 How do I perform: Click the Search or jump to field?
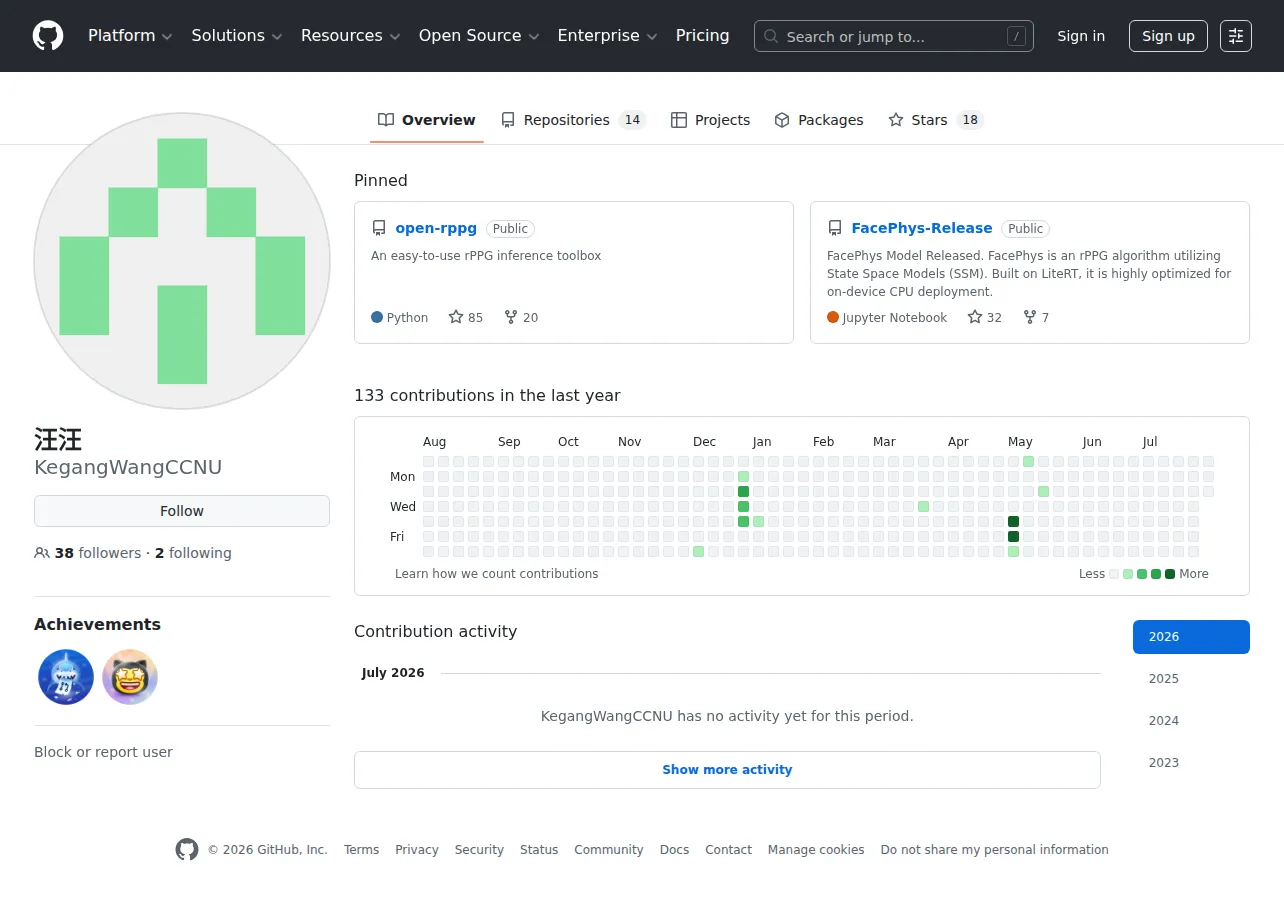[x=894, y=36]
